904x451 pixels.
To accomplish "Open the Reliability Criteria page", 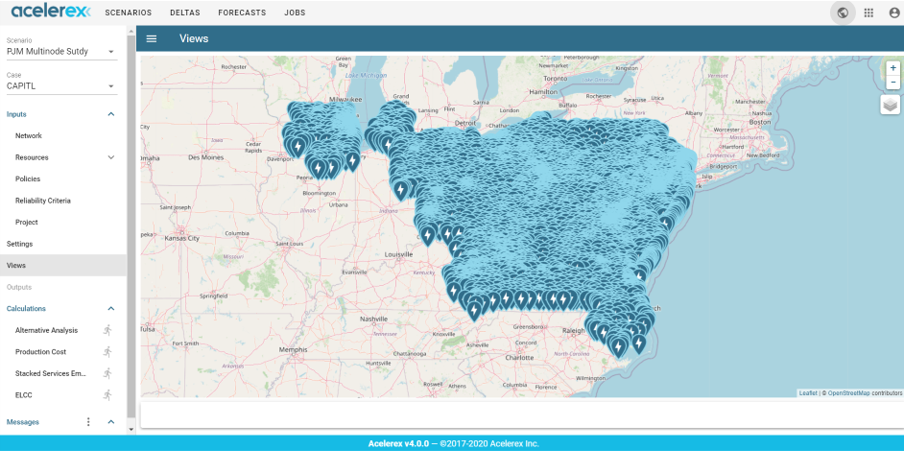I will (43, 201).
